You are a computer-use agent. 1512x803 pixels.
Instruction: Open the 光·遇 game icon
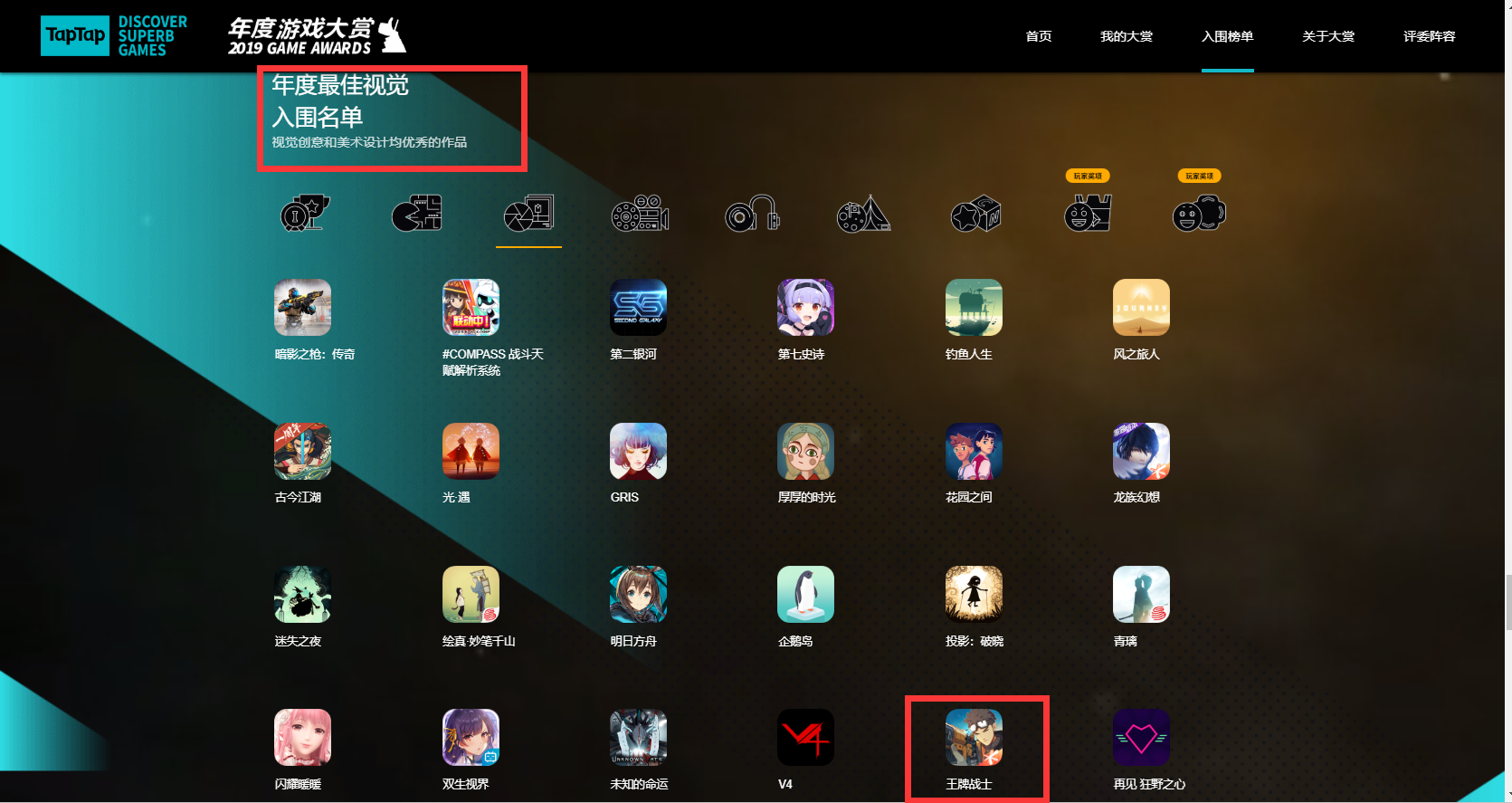471,451
